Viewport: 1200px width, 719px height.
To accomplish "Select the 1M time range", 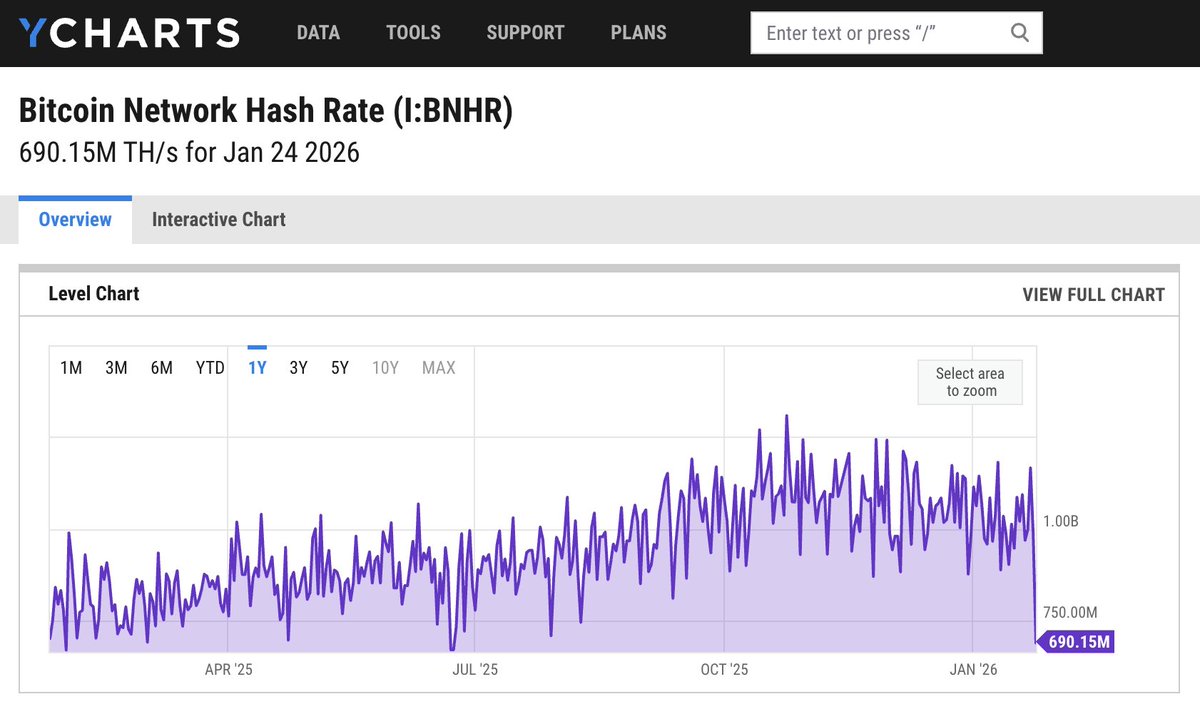I will pos(71,367).
